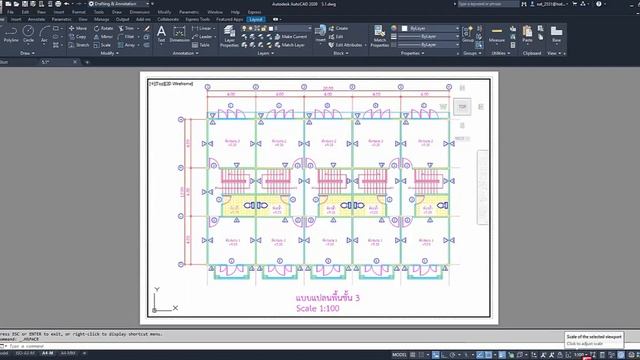Insert a Table from Annotation panel
The height and width of the screenshot is (360, 640).
pyautogui.click(x=201, y=45)
